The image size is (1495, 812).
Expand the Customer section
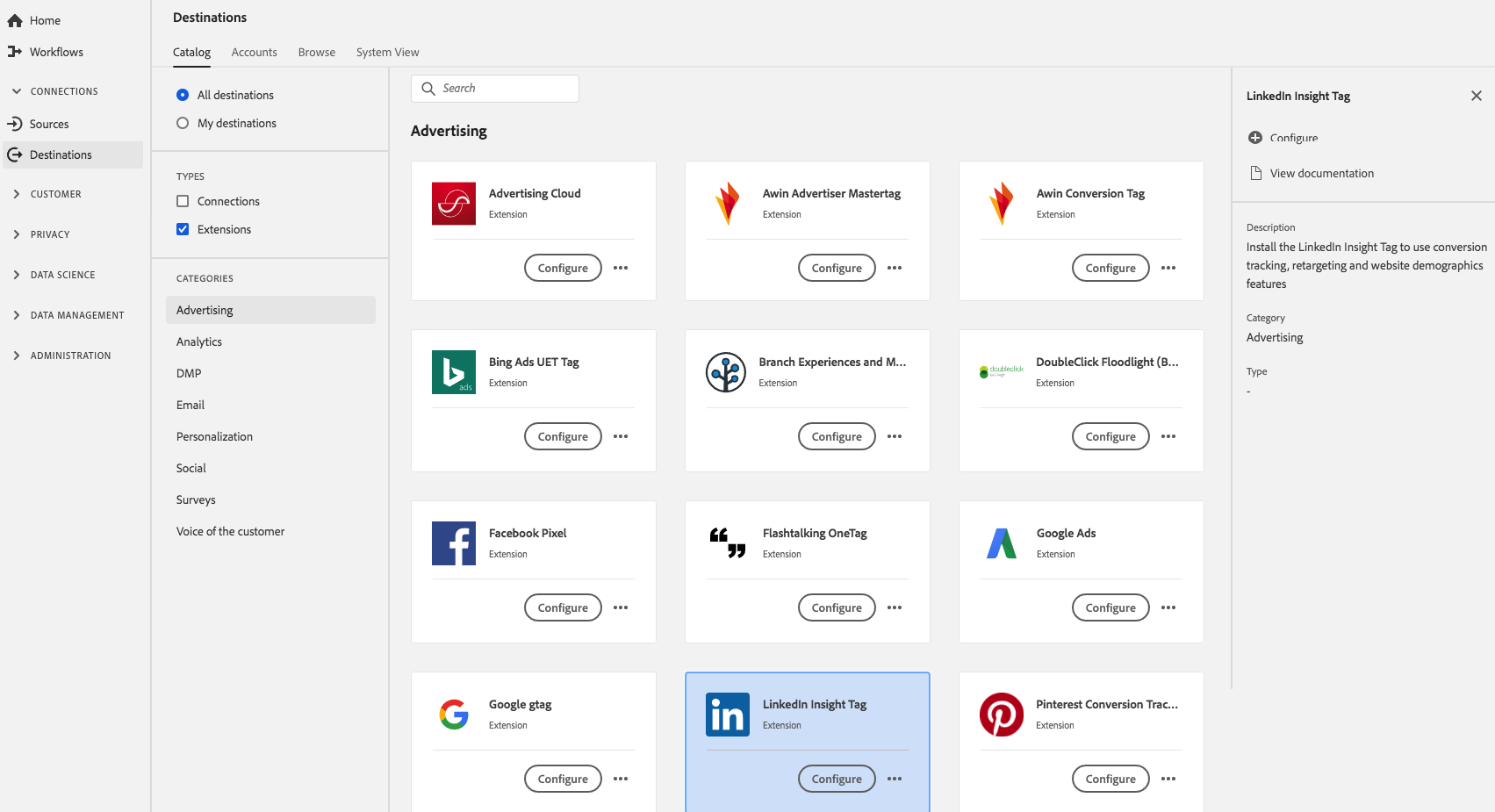point(17,194)
